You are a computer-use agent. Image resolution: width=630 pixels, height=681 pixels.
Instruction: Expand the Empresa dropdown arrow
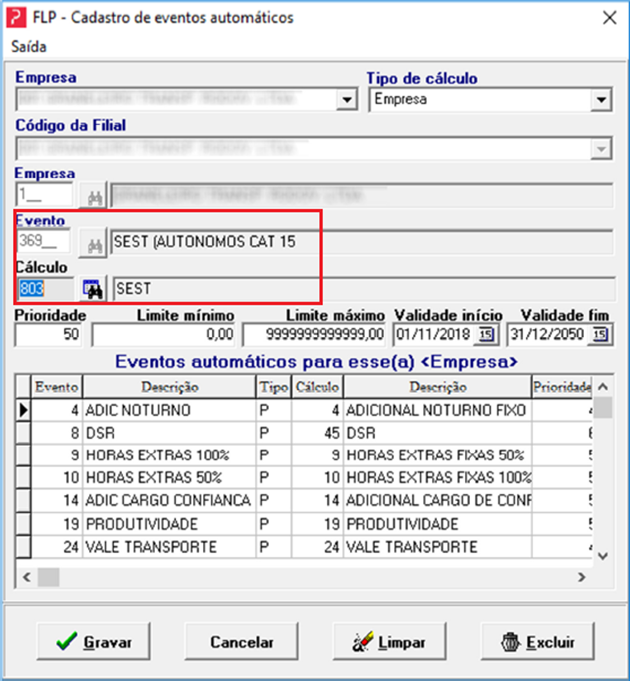[346, 99]
